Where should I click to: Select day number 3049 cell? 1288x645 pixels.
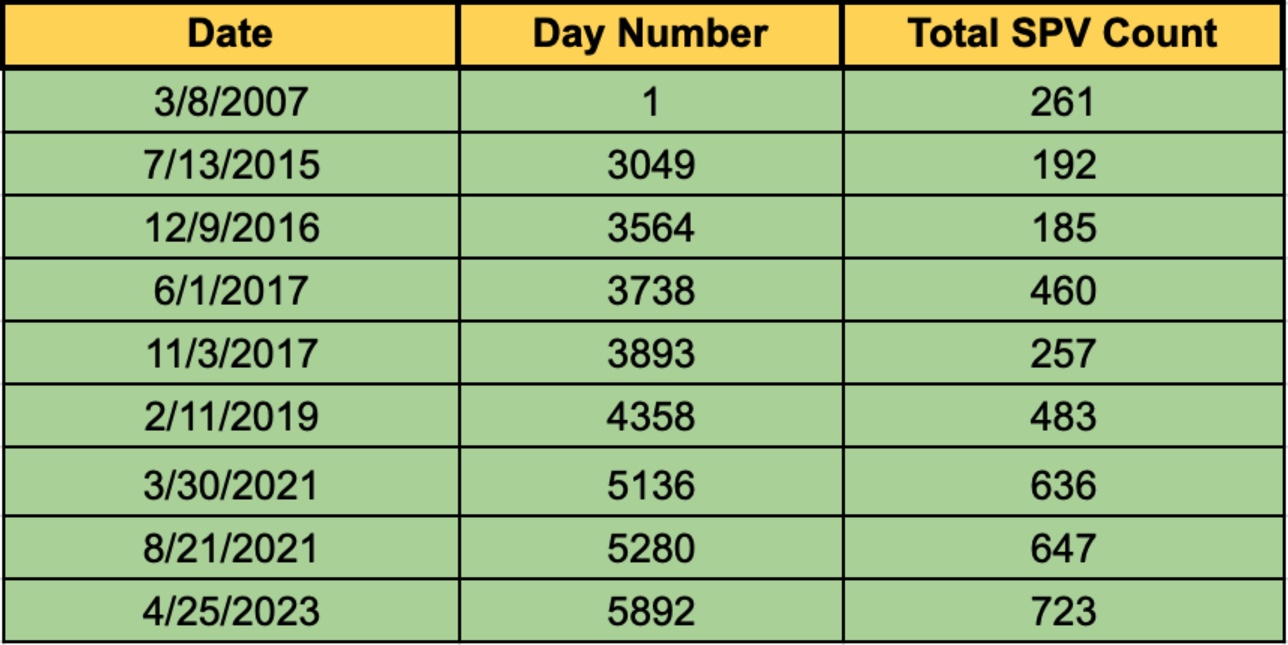(650, 165)
